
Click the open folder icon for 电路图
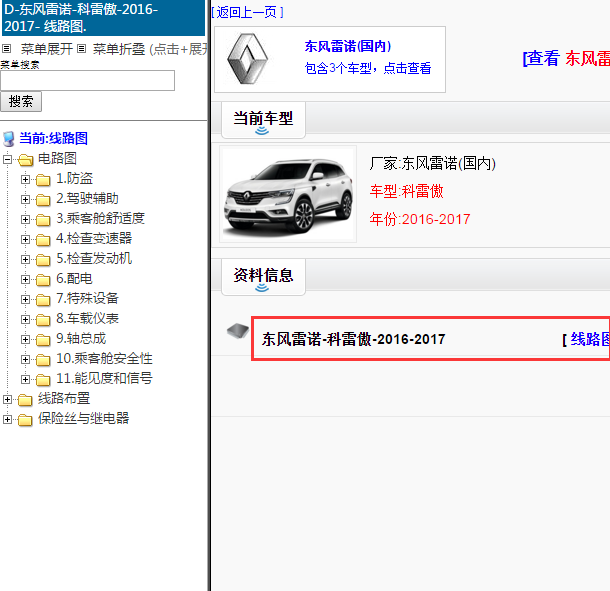(x=26, y=159)
